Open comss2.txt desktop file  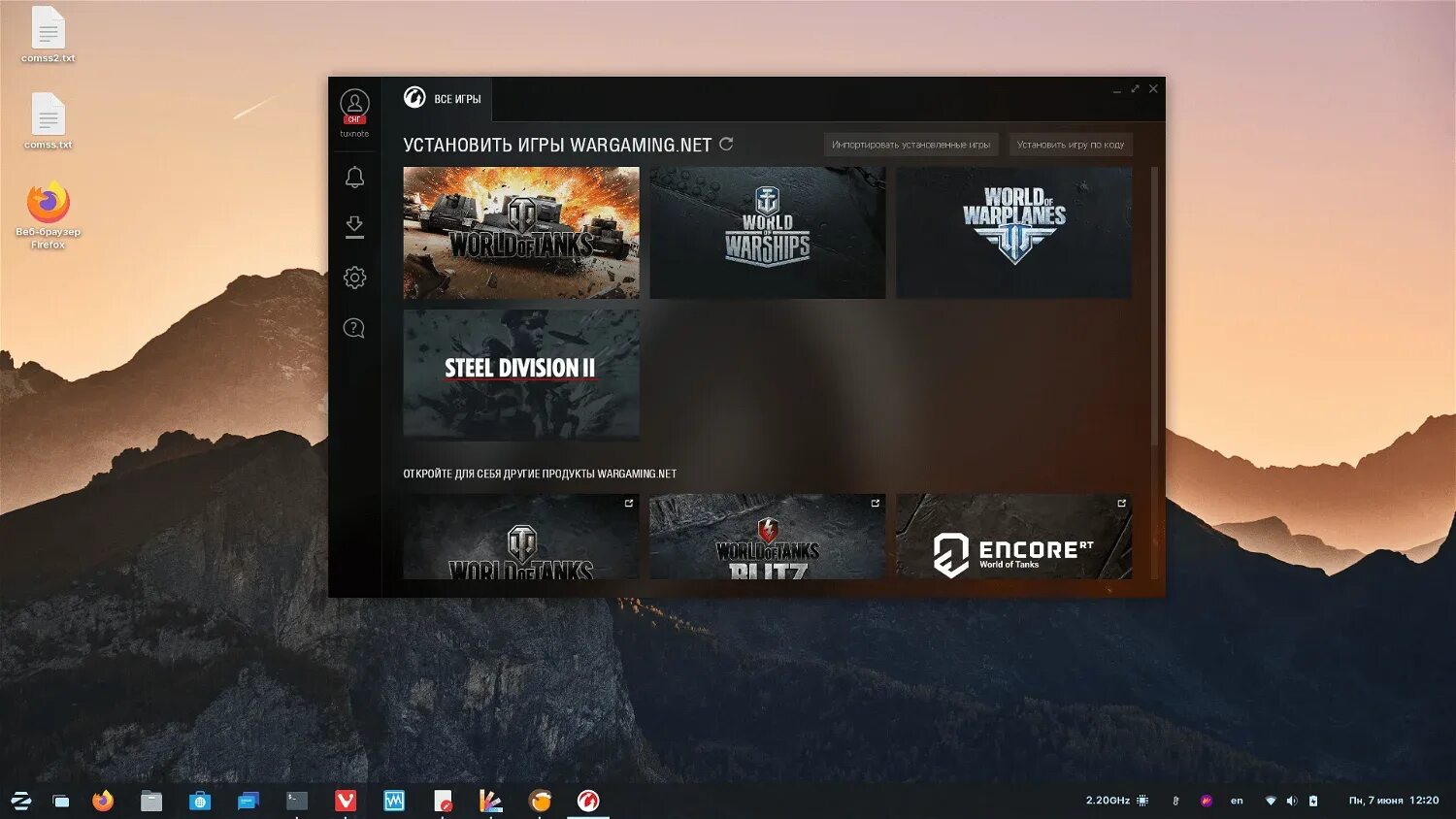(x=48, y=35)
